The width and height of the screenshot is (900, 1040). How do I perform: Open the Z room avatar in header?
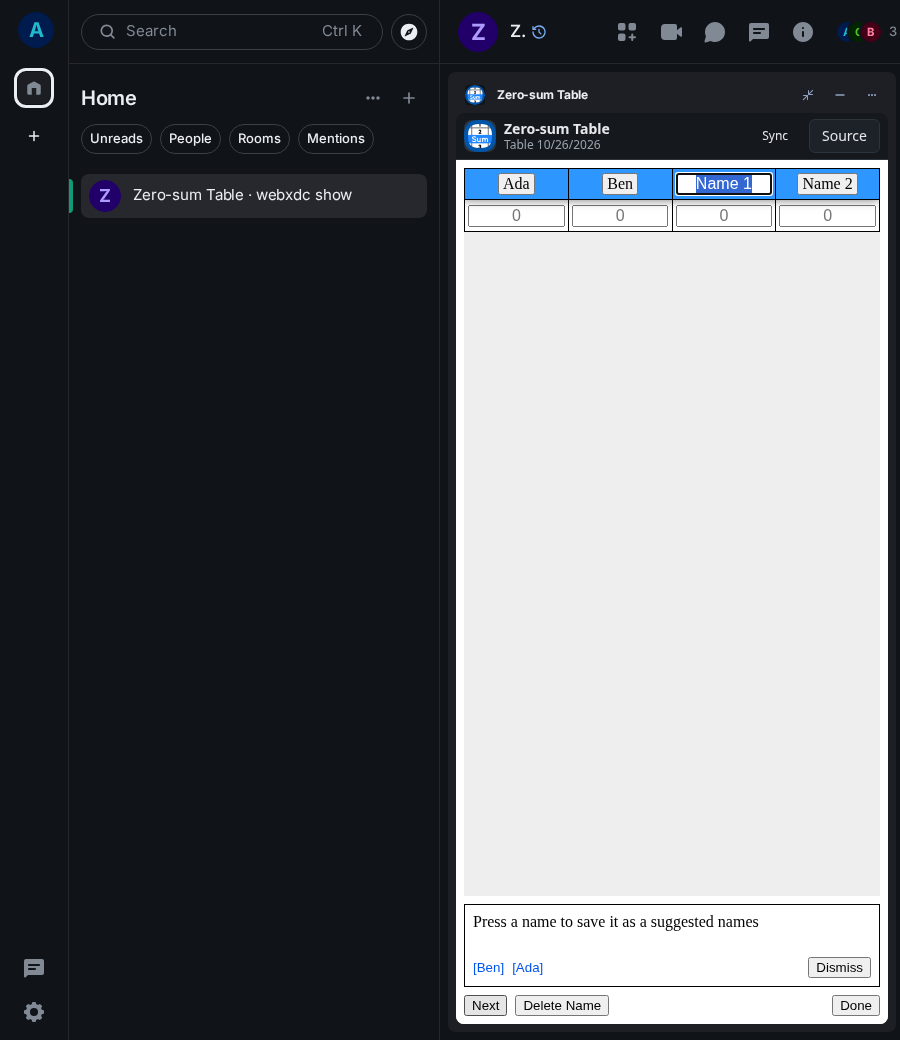point(478,32)
